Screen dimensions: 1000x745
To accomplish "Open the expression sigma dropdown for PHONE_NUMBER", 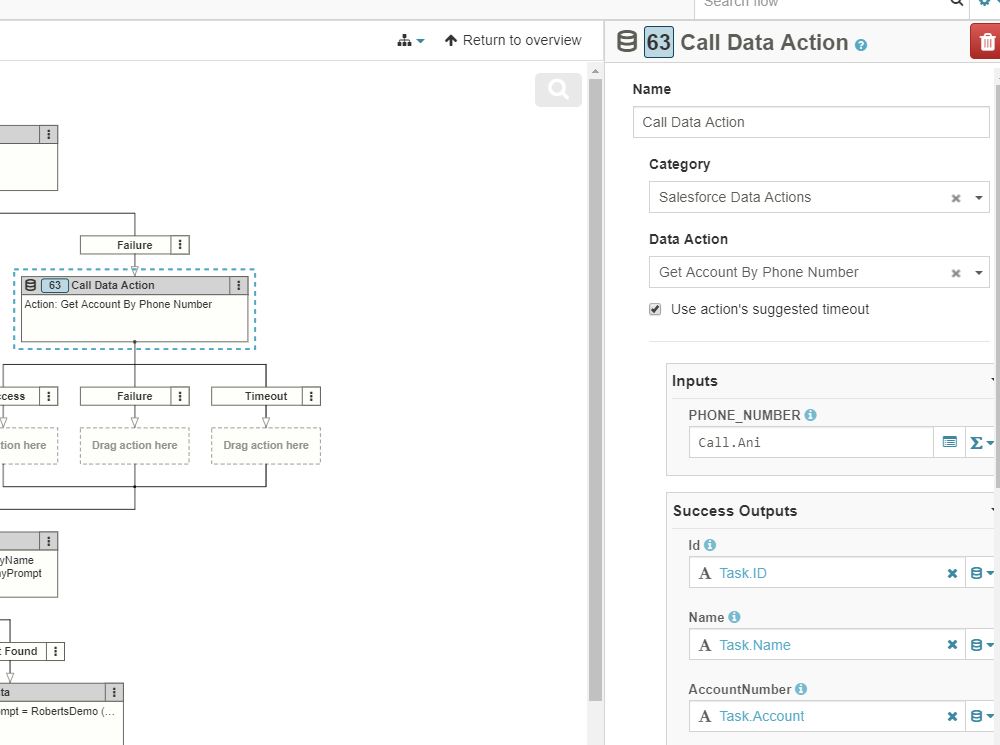I will (982, 442).
